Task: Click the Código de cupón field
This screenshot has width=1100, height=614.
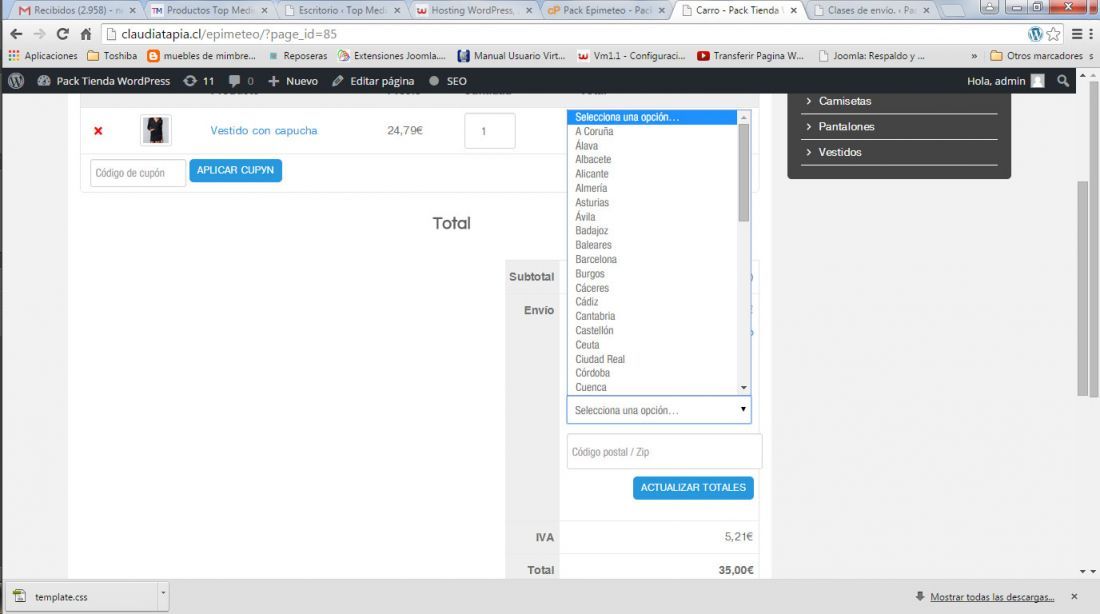Action: (x=138, y=173)
